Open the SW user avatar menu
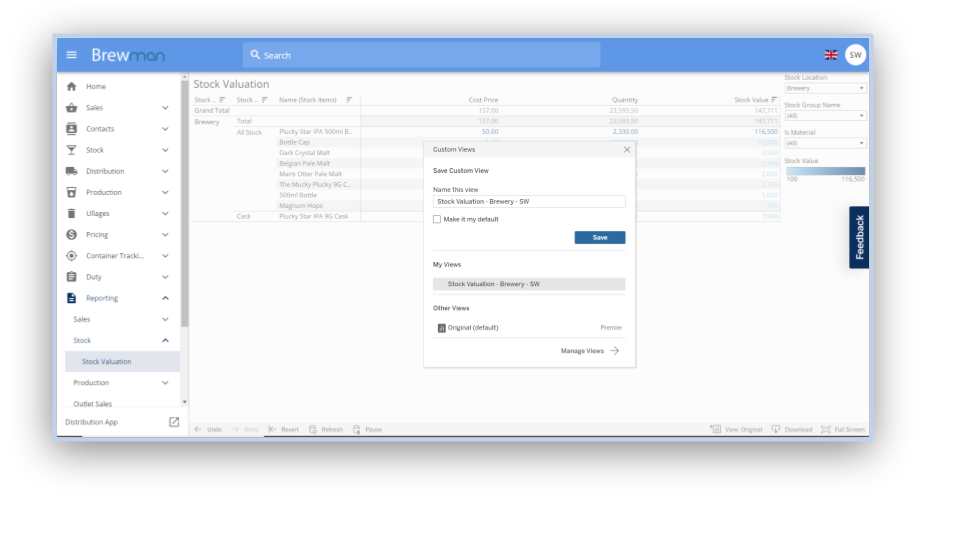Image resolution: width=960 pixels, height=540 pixels. (855, 55)
